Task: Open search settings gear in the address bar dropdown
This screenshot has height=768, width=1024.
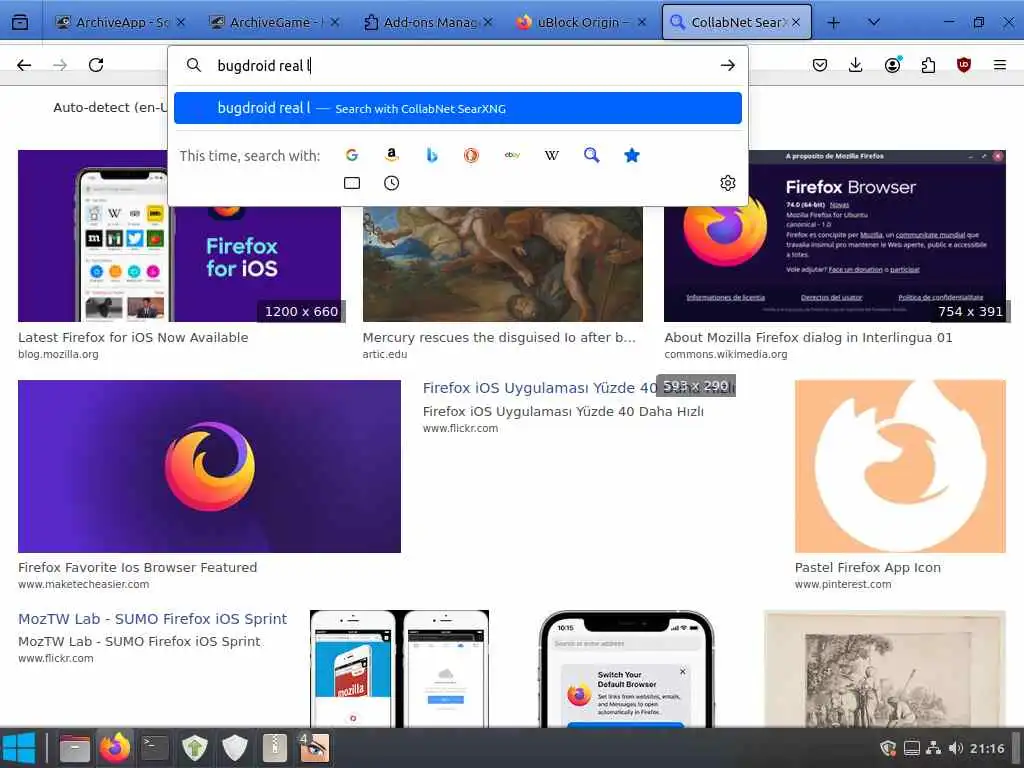Action: pos(728,183)
